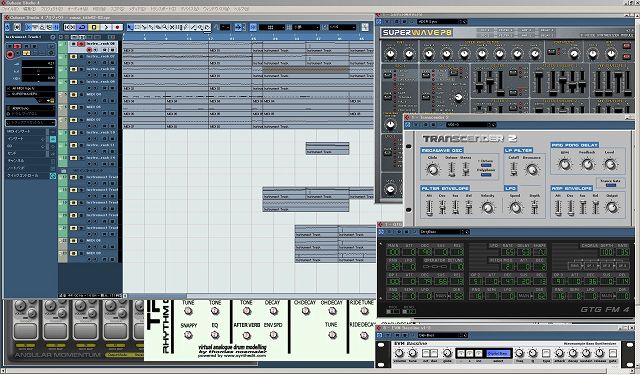Toggle Trance Gate switch in Transcender 2
Screen dimensions: 640x375
point(611,185)
